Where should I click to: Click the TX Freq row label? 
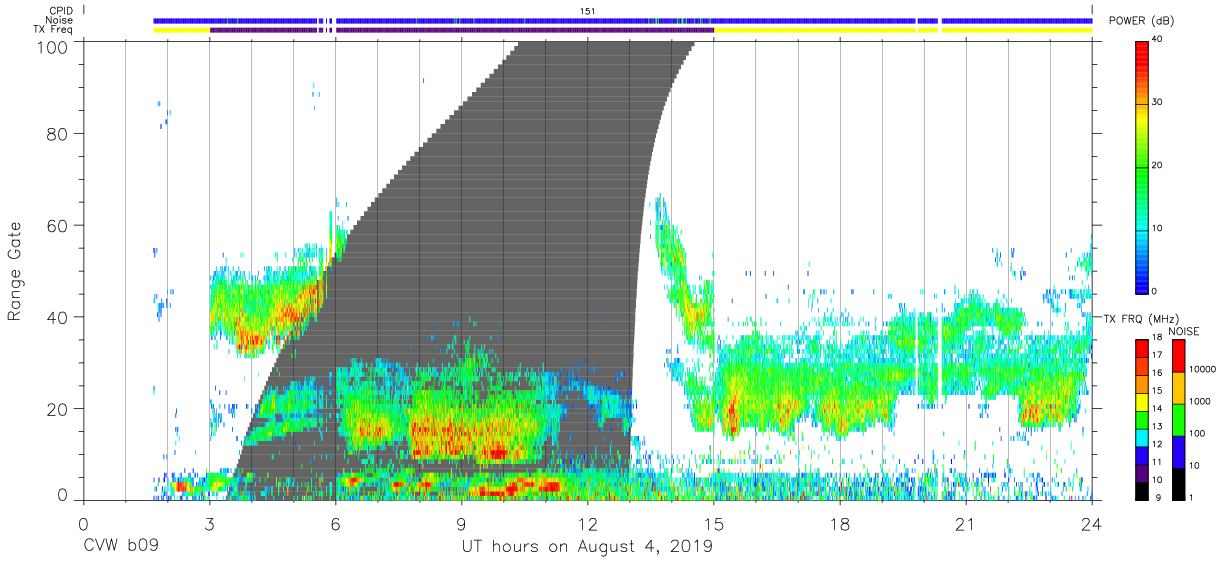pos(54,30)
